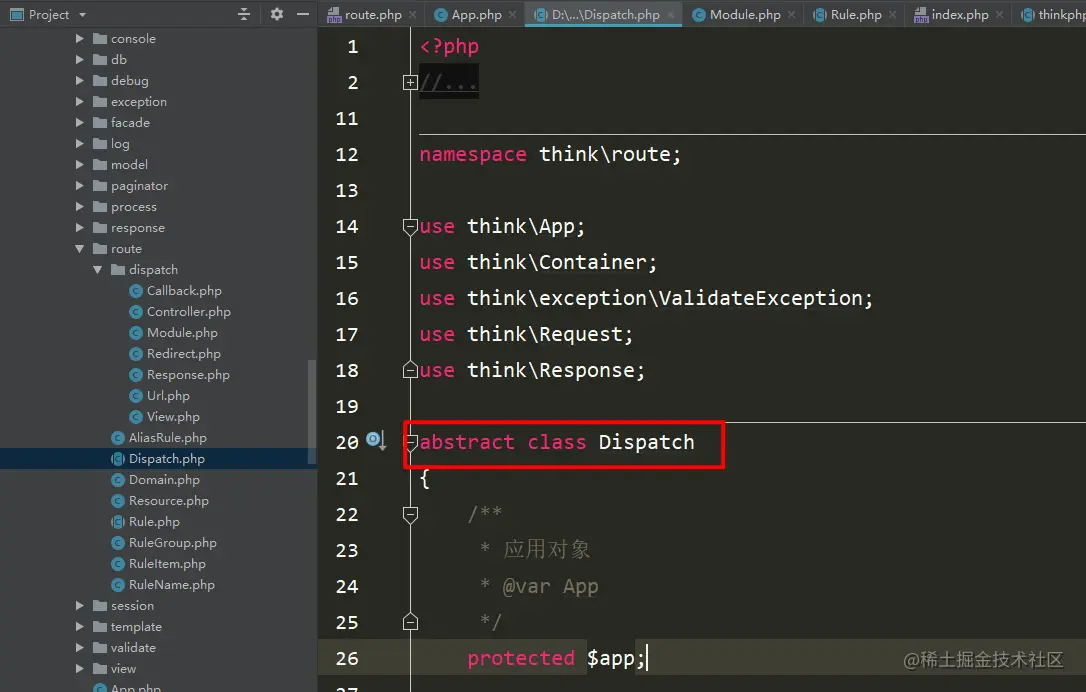Open Project panel settings gear

[x=277, y=14]
